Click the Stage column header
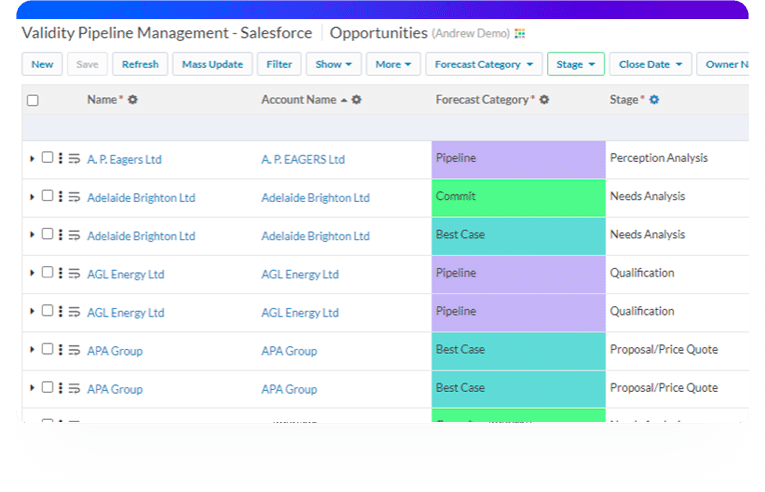This screenshot has width=765, height=492. (624, 100)
